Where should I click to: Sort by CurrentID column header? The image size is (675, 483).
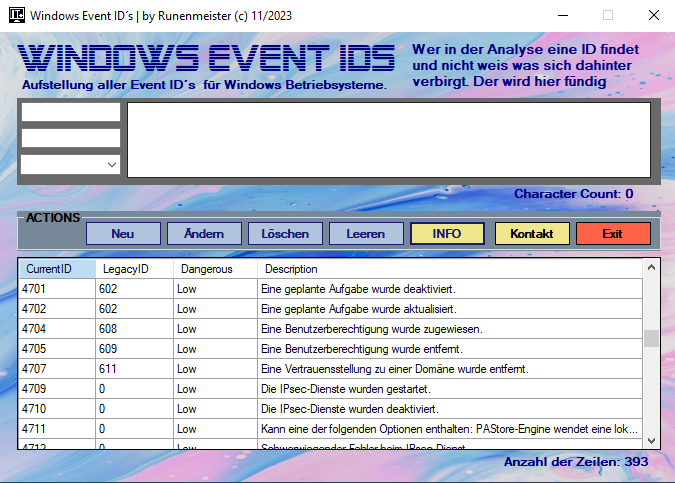57,269
